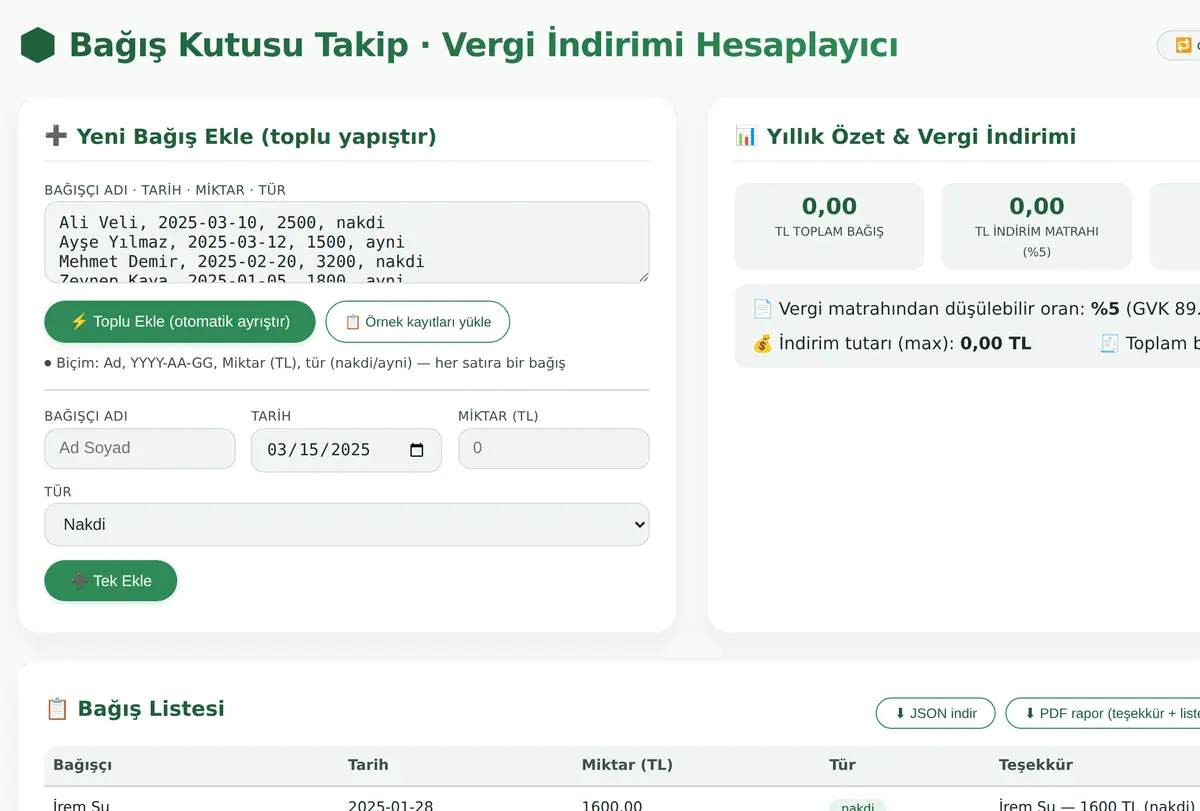This screenshot has height=811, width=1200.
Task: Click 'Toplu Ekle (otomatik ayrıştır)' button
Action: tap(180, 321)
